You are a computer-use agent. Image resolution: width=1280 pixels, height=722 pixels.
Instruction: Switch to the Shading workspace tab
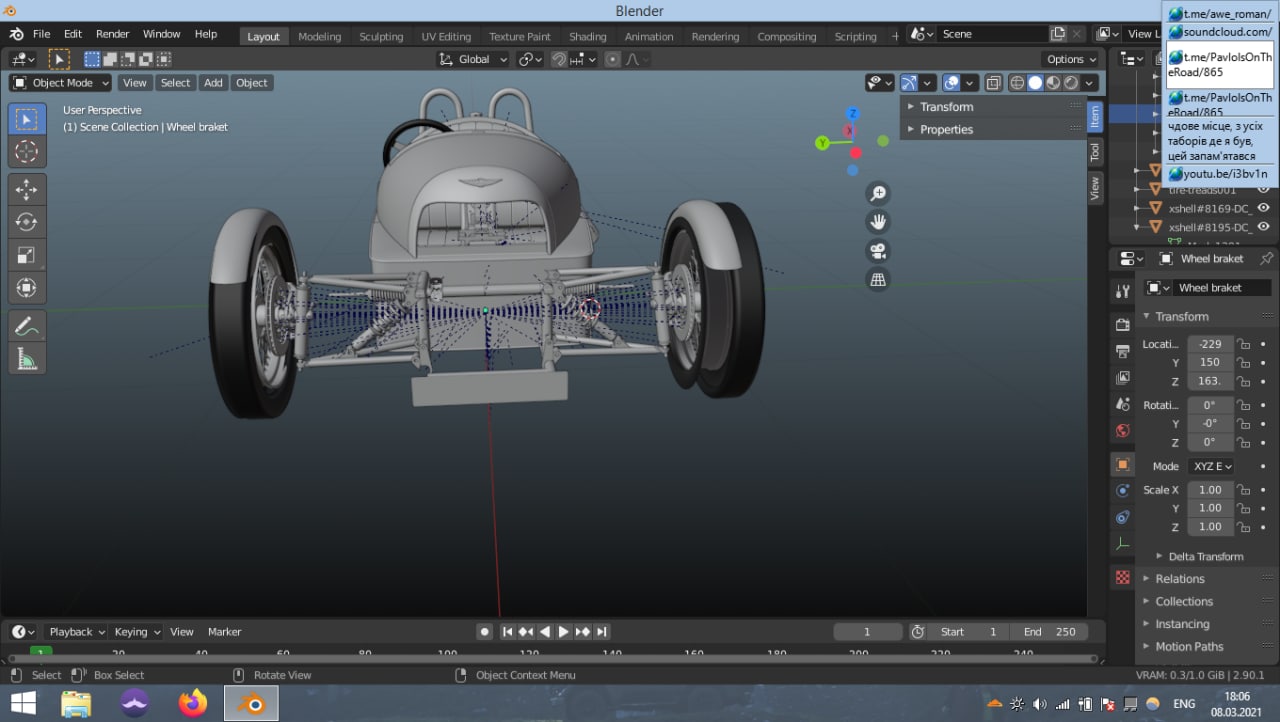[x=588, y=36]
